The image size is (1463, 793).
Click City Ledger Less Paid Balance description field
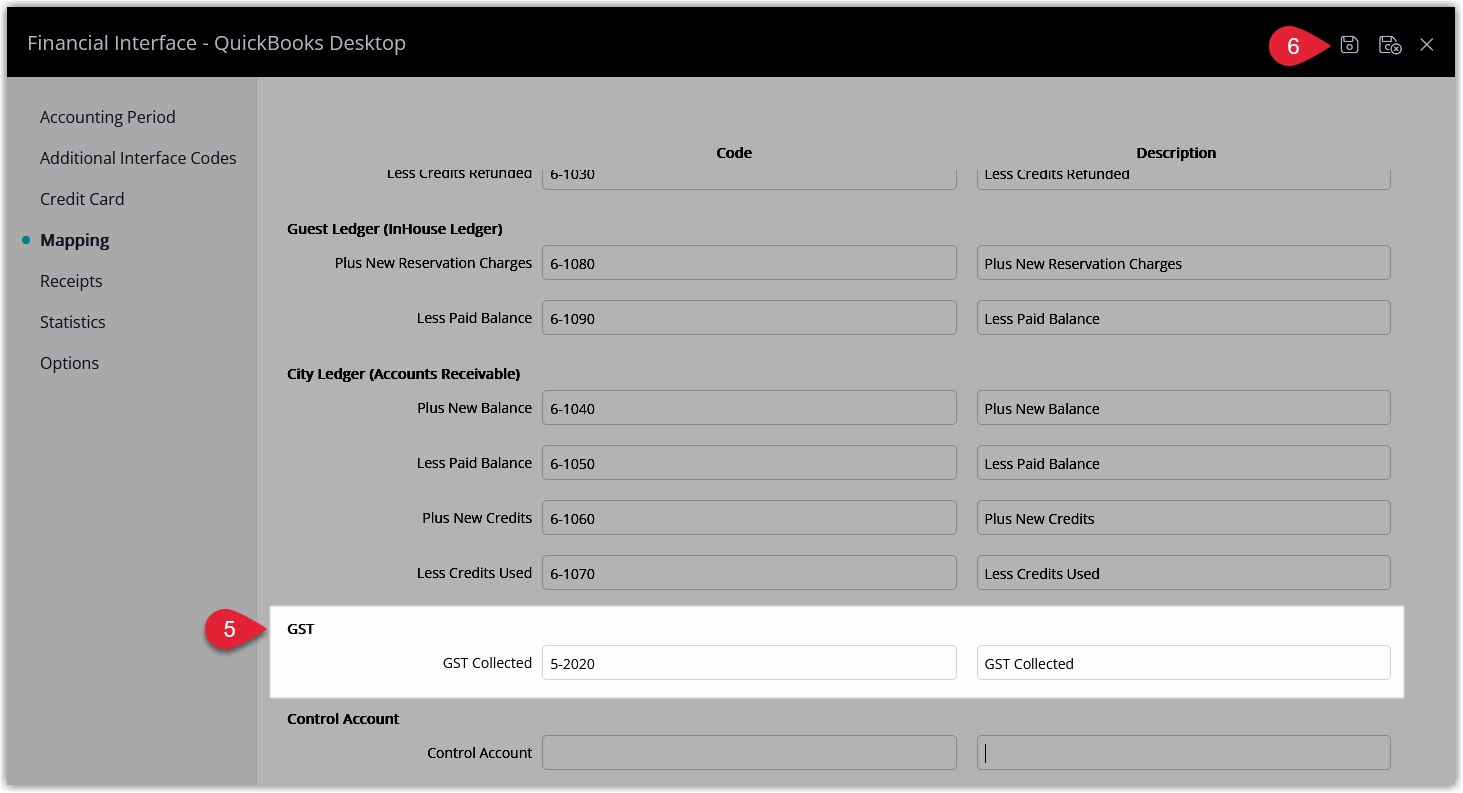(1183, 463)
